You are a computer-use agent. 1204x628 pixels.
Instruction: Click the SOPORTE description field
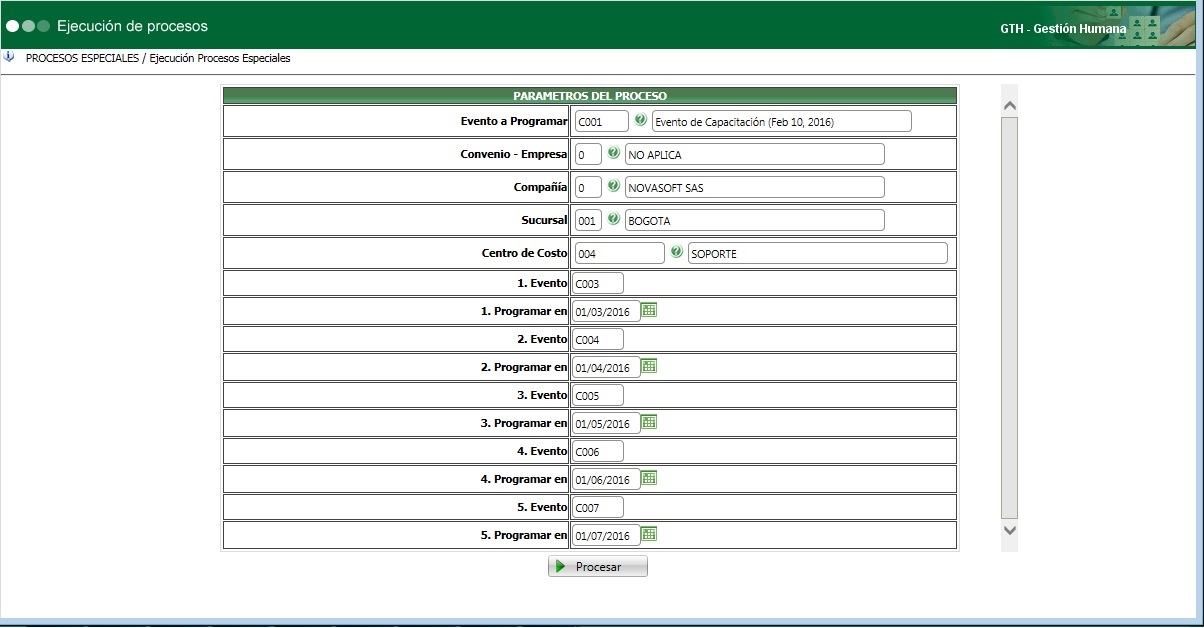tap(818, 253)
